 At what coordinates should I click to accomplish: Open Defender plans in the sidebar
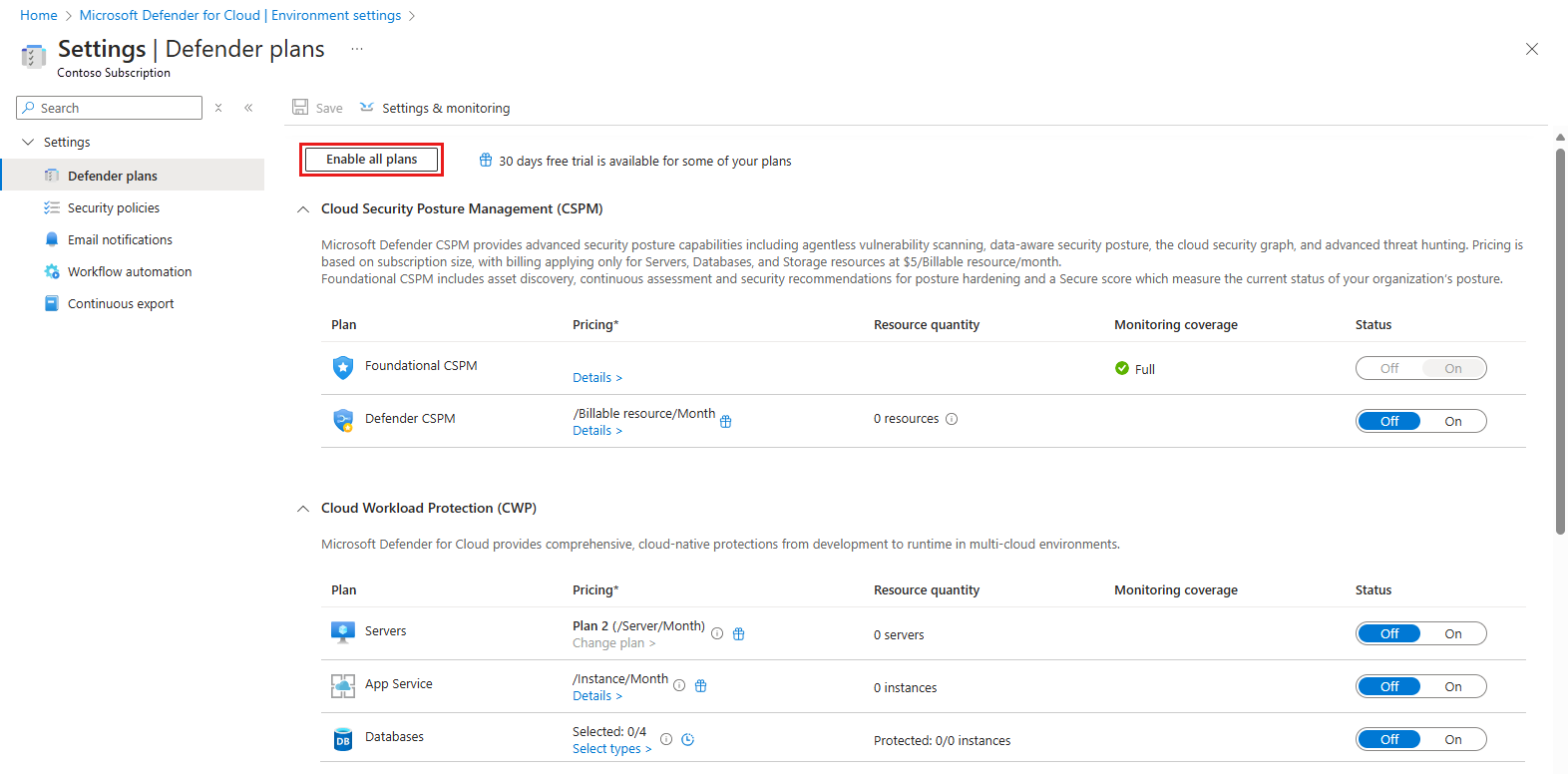coord(133,176)
